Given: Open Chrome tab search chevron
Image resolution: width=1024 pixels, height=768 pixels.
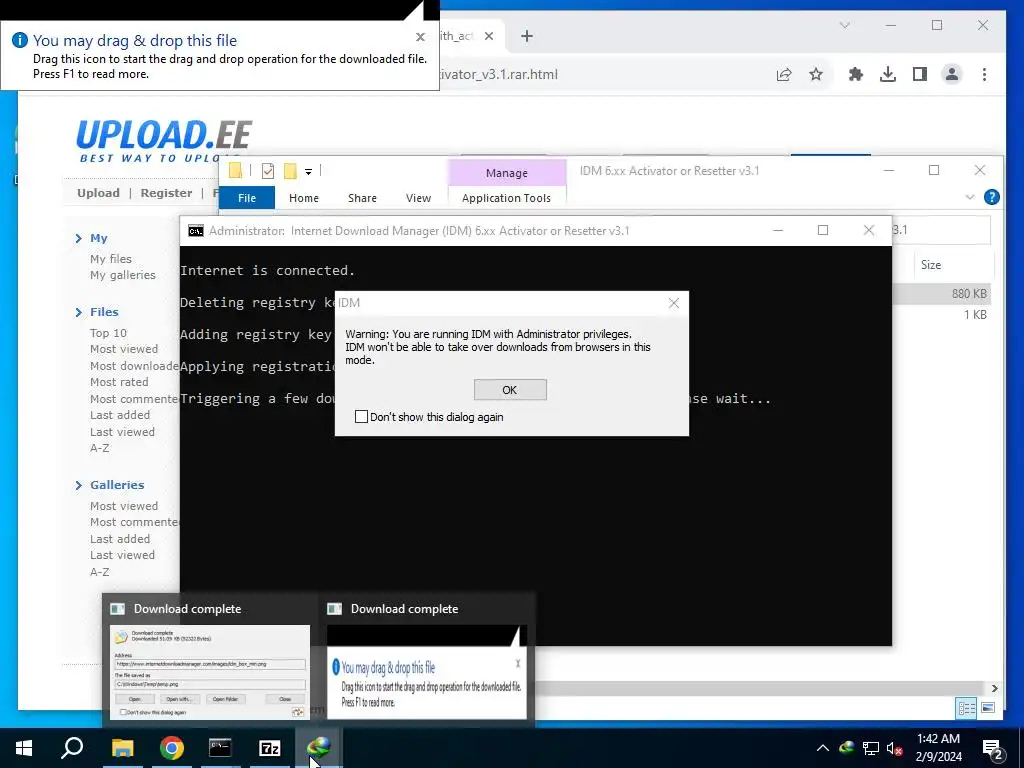Looking at the screenshot, I should coord(844,25).
